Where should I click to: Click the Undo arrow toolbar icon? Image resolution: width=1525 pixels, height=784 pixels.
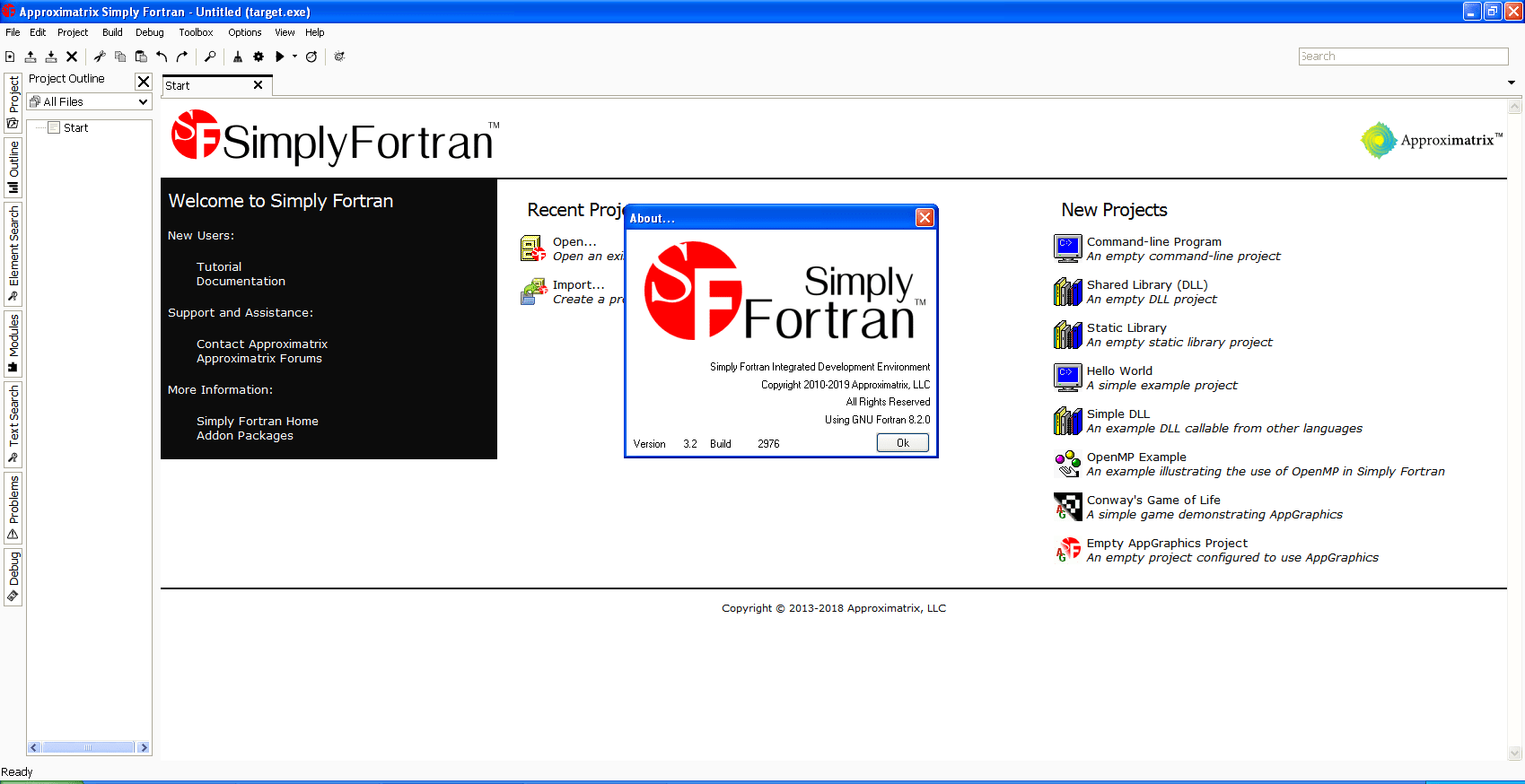[x=162, y=57]
